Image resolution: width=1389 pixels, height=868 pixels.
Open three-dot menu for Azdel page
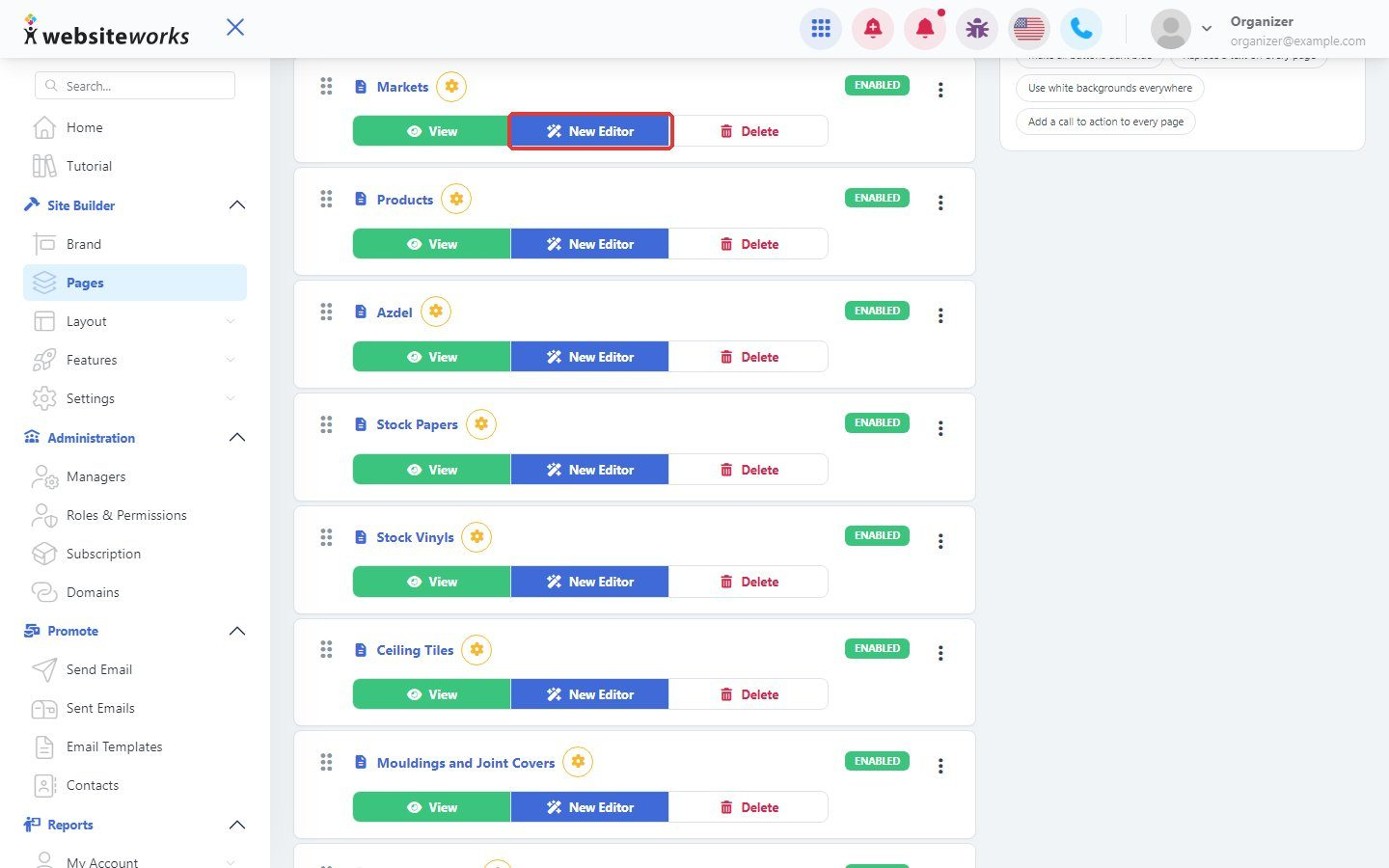point(940,315)
